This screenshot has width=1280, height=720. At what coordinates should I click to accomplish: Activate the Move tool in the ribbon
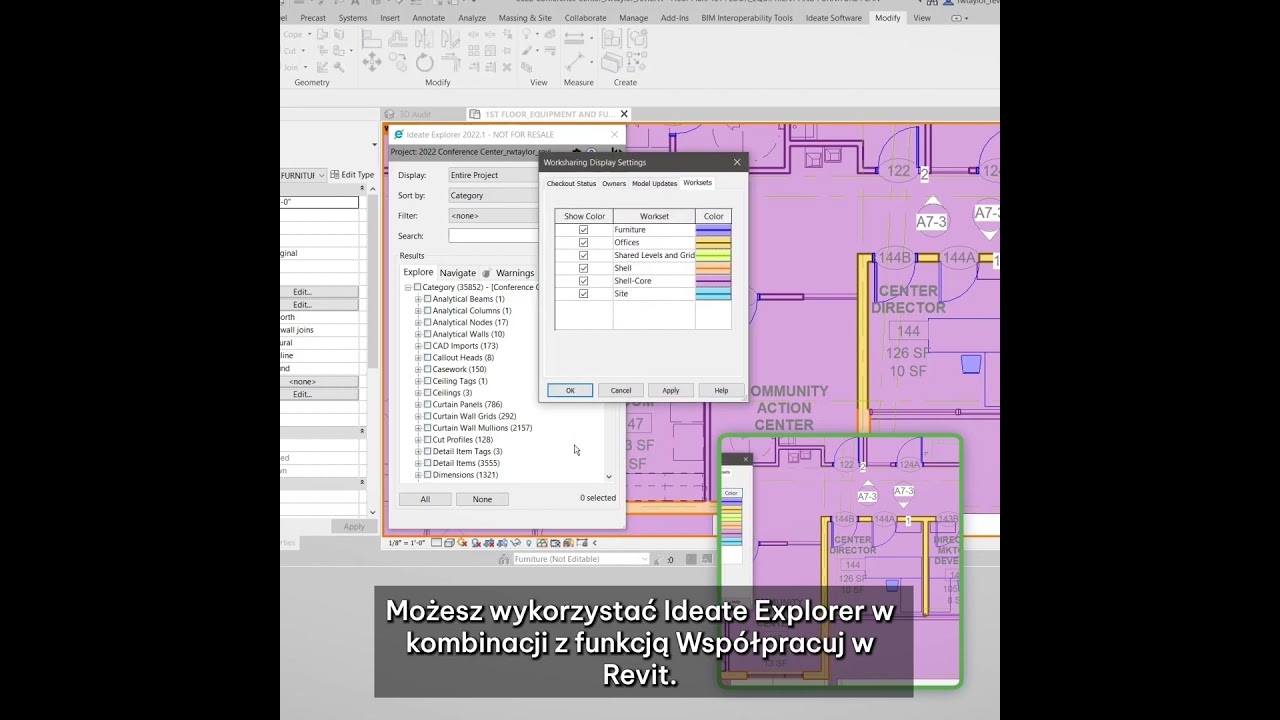click(371, 62)
